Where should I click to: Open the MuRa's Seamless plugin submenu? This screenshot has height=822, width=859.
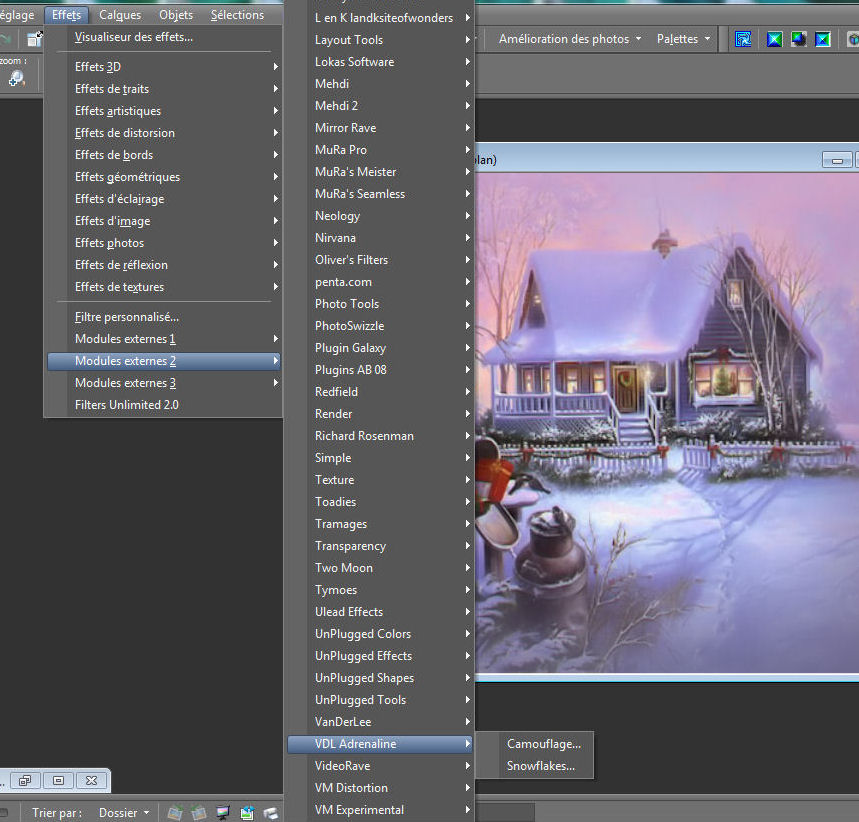tap(380, 193)
